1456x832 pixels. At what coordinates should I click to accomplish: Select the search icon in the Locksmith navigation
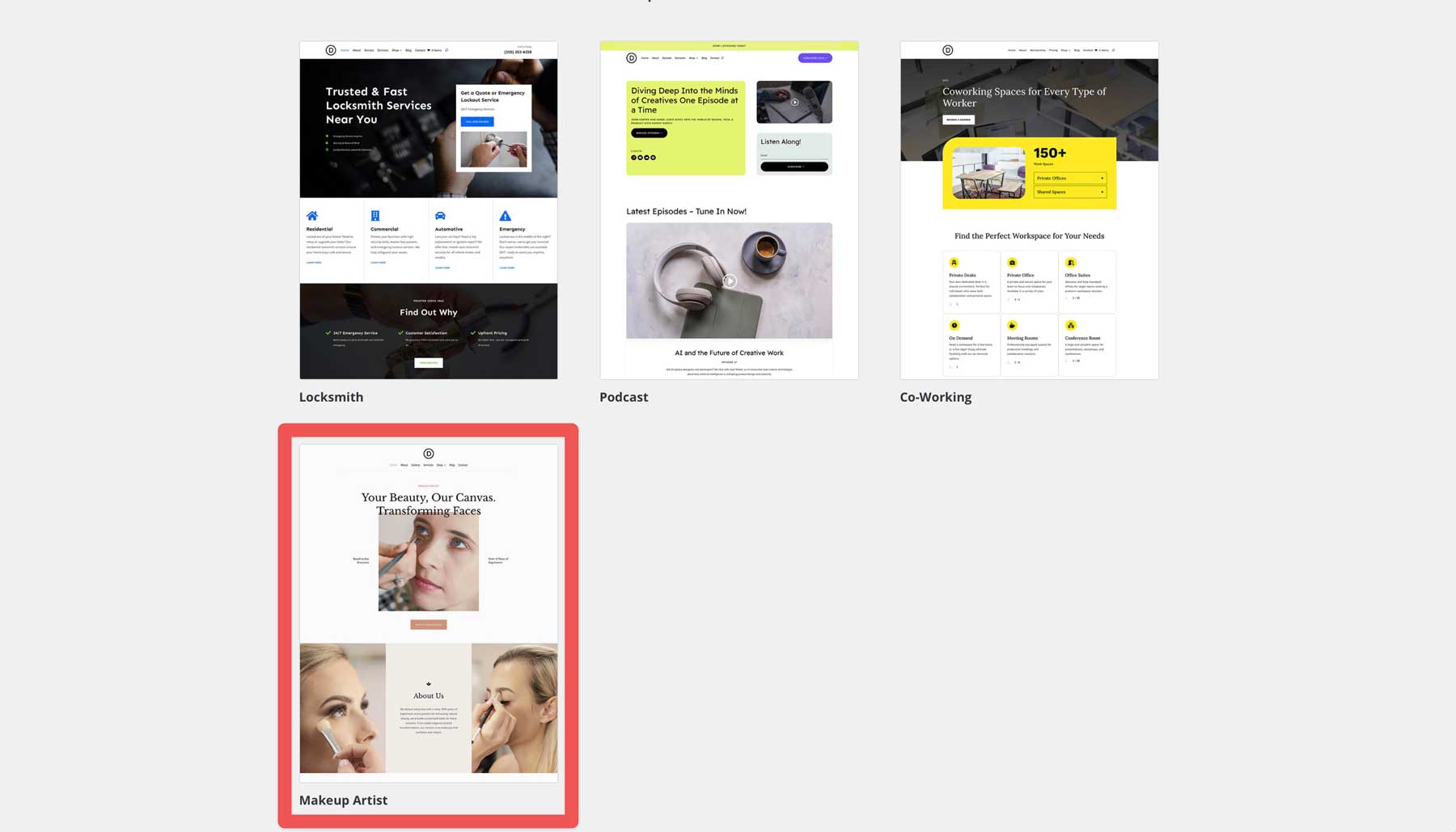[447, 50]
